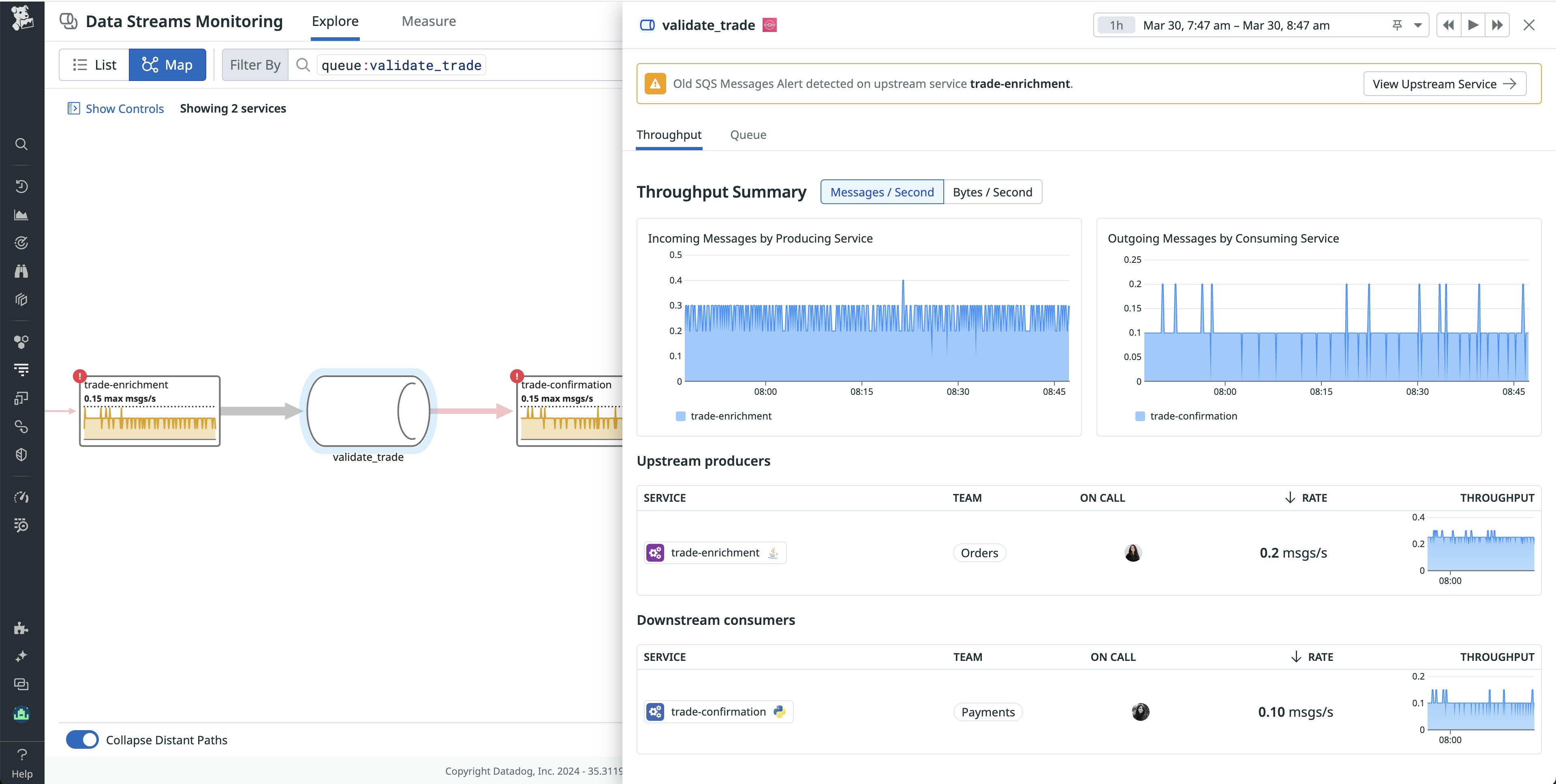This screenshot has width=1556, height=784.
Task: Open the binoculars icon in sidebar
Action: pyautogui.click(x=21, y=271)
